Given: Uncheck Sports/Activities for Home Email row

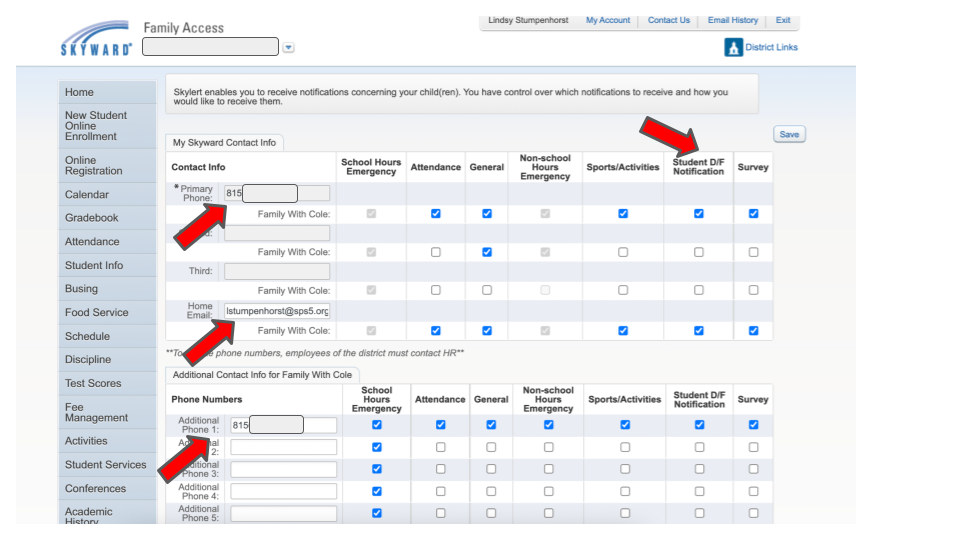Looking at the screenshot, I should tap(623, 331).
